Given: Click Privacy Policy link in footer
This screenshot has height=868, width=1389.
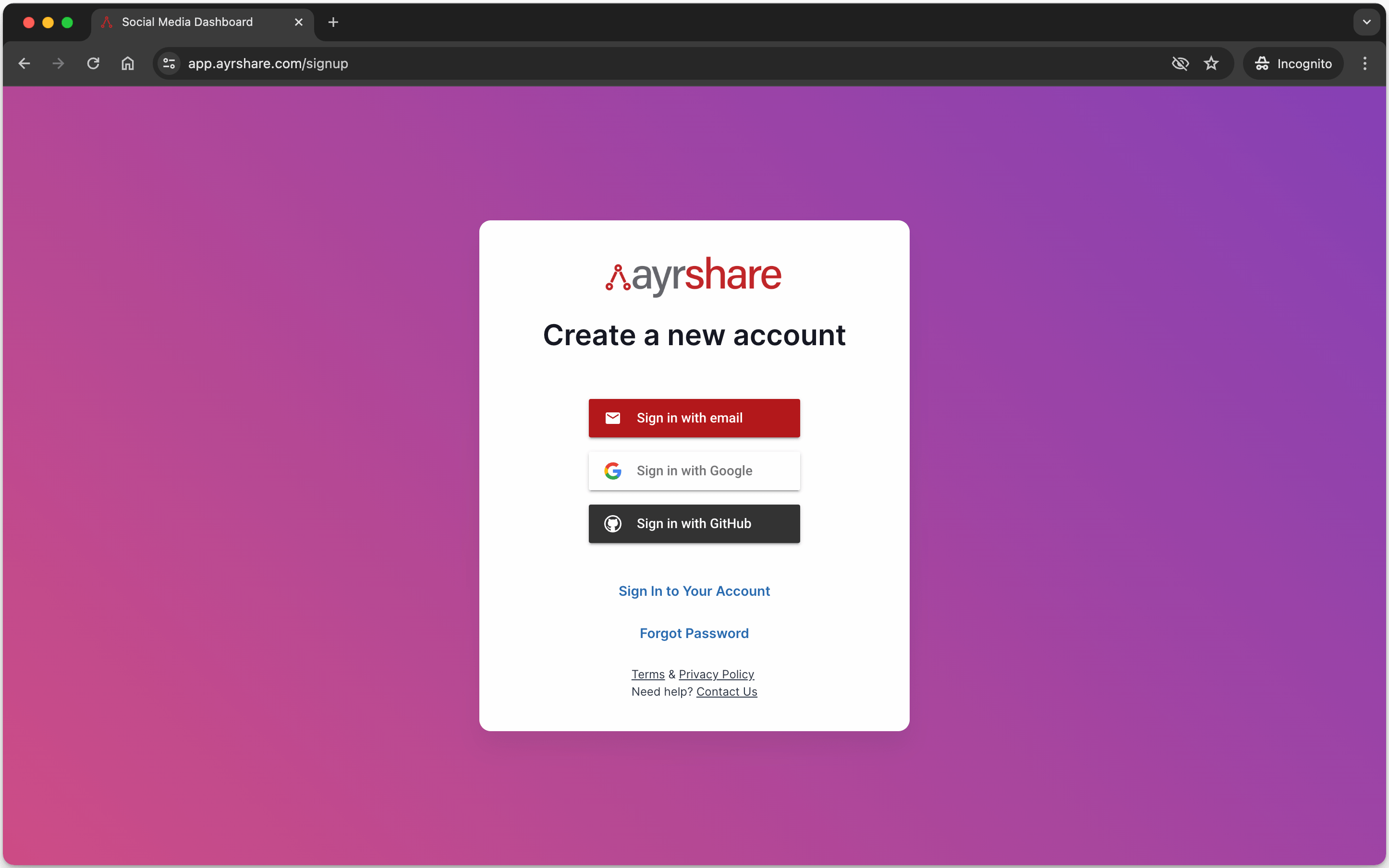Looking at the screenshot, I should coord(716,673).
